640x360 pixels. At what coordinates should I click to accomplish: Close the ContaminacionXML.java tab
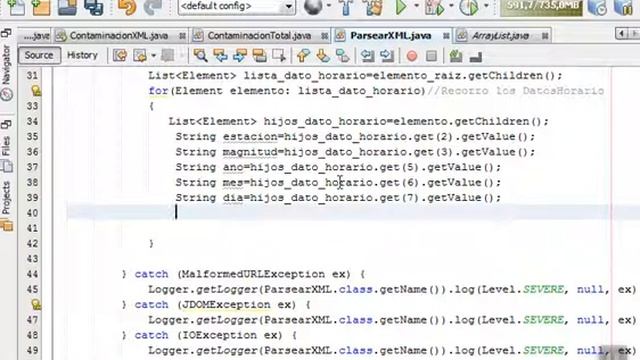[182, 36]
